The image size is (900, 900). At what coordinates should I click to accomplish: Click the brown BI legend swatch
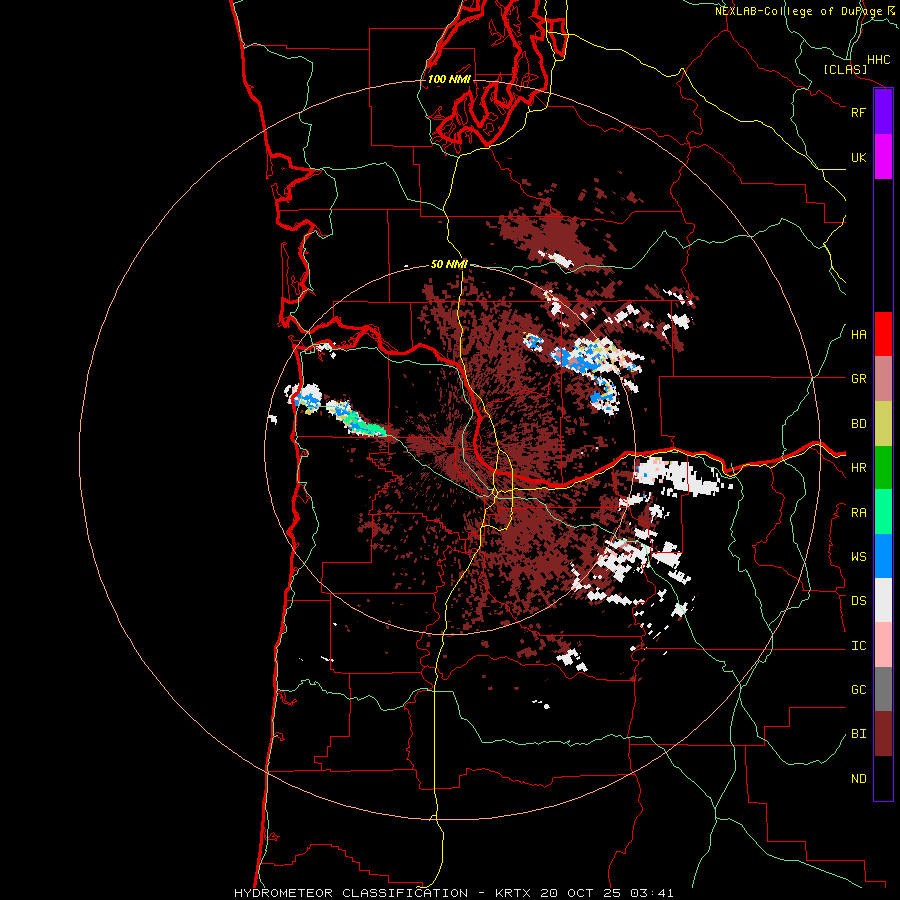883,734
